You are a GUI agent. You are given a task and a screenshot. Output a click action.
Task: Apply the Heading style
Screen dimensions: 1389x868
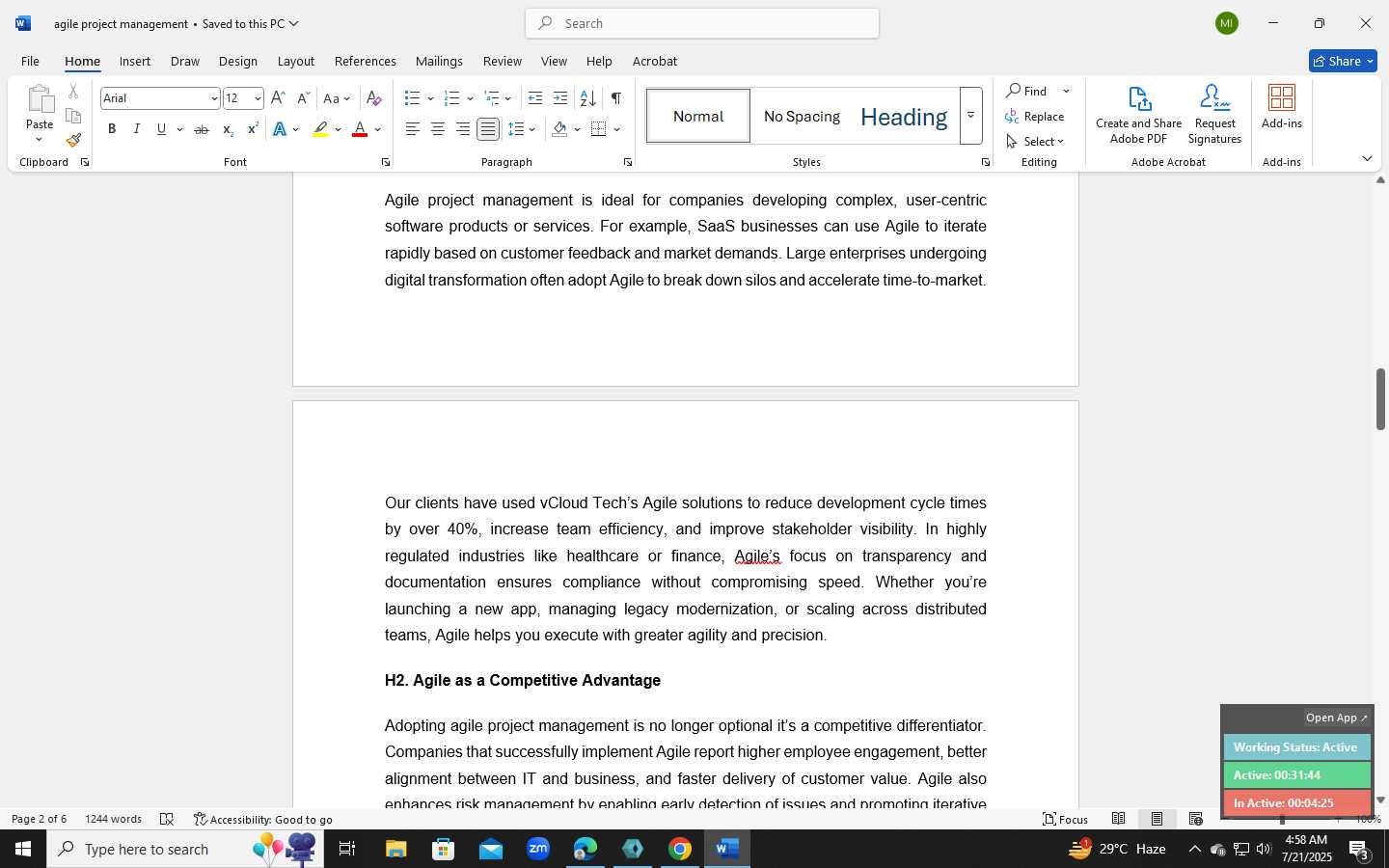(x=904, y=116)
